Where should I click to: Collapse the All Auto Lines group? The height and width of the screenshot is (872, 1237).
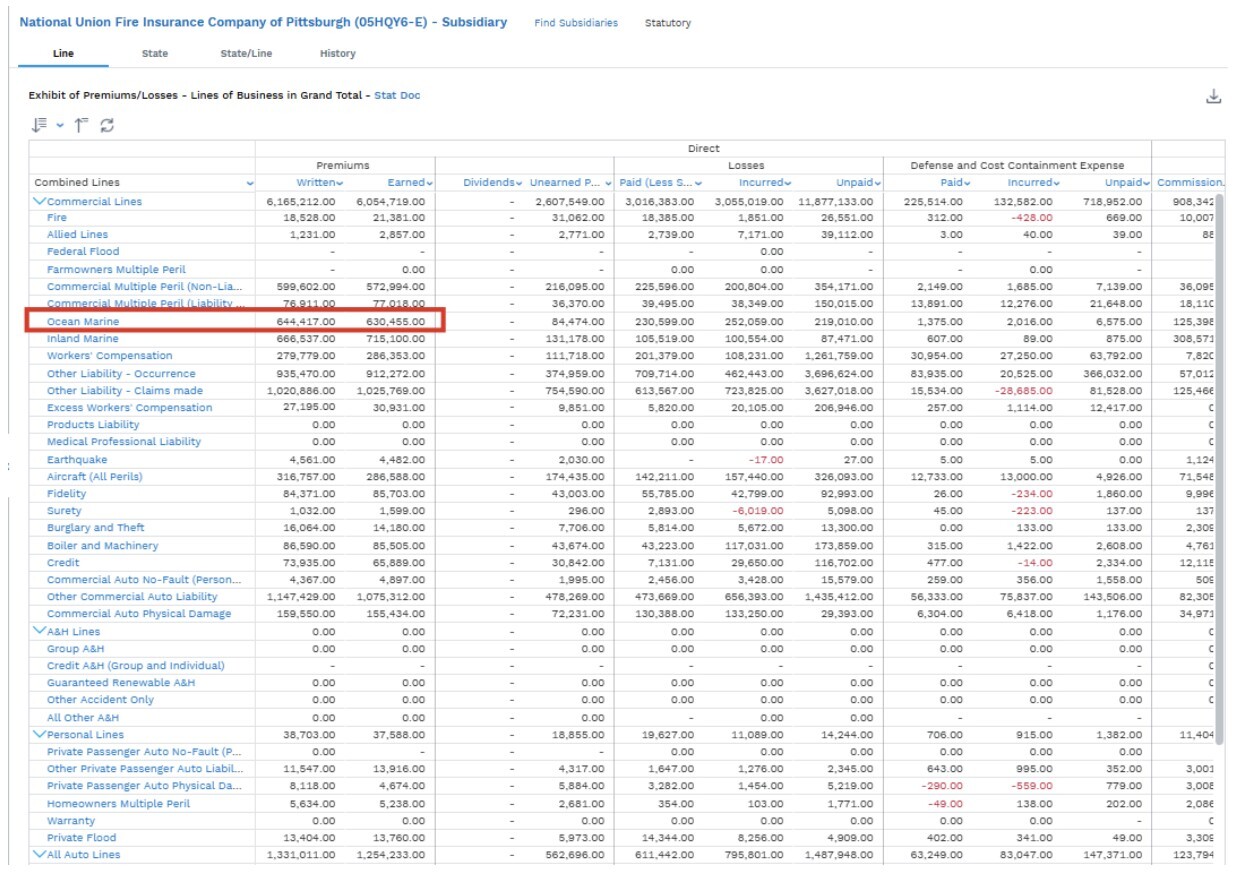[x=40, y=855]
